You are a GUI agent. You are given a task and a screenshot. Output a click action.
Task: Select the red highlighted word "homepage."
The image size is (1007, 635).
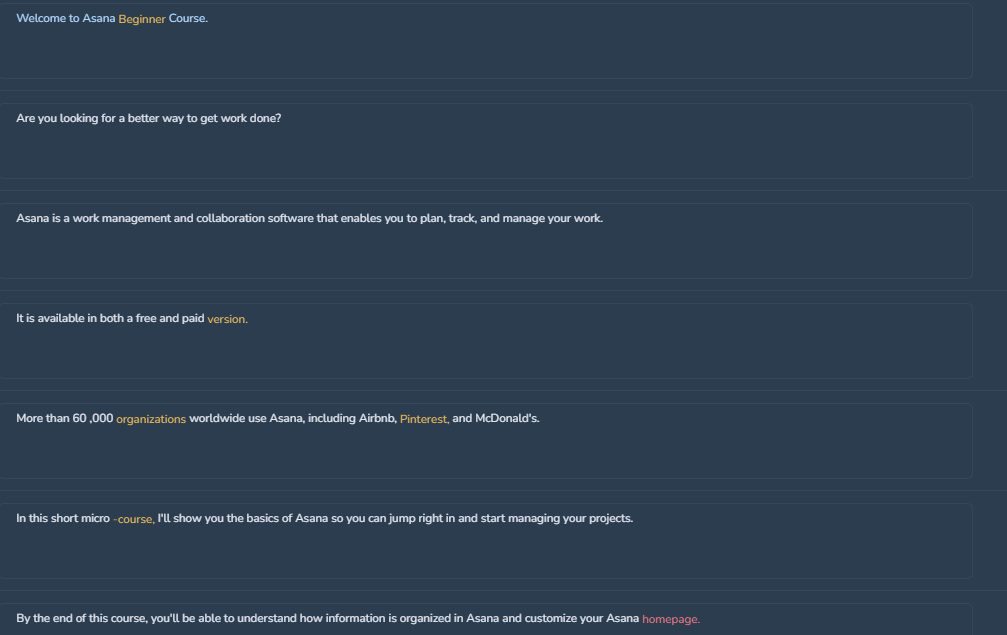670,620
